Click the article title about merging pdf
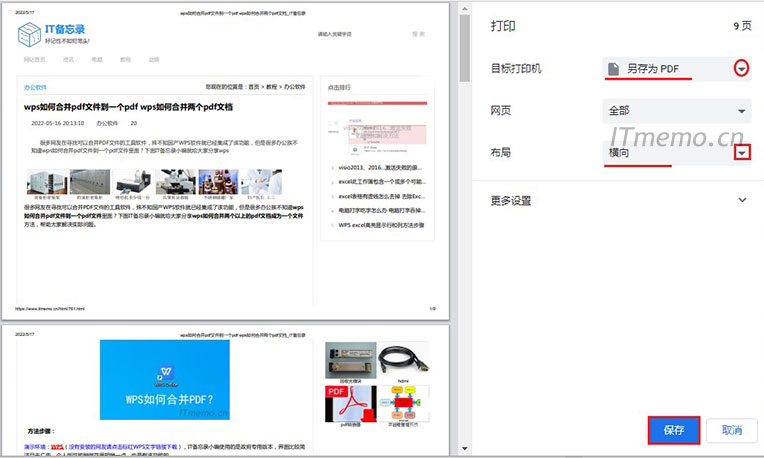This screenshot has width=764, height=458. tap(128, 107)
